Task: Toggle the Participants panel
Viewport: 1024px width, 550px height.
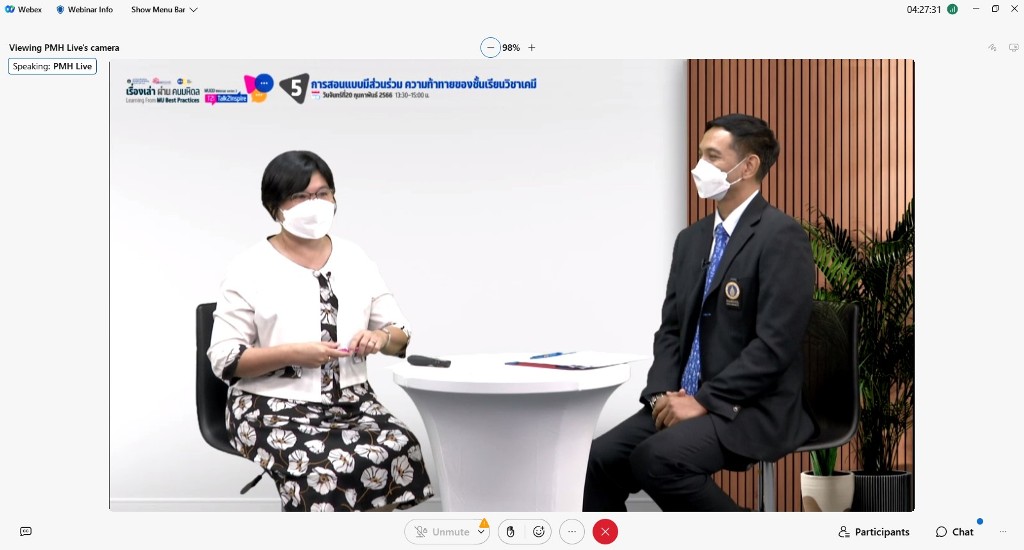Action: coord(874,532)
